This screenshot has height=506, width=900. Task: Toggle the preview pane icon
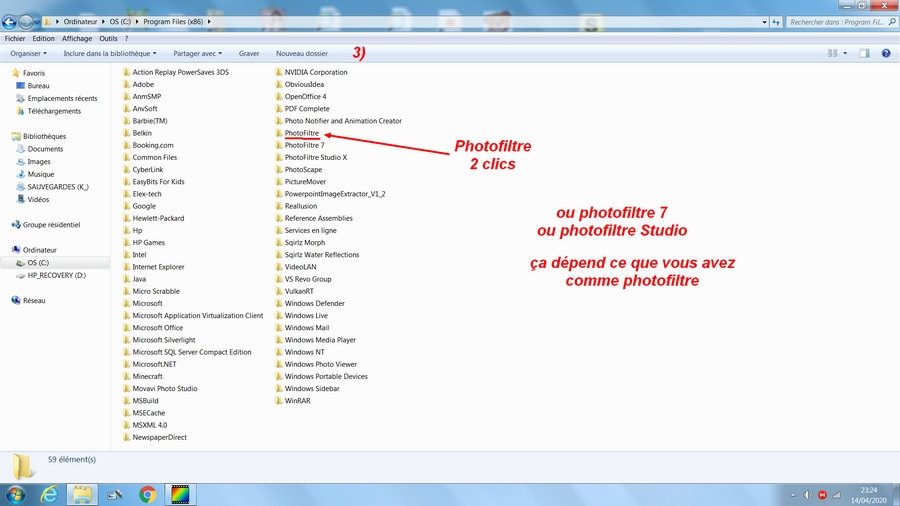[x=864, y=53]
